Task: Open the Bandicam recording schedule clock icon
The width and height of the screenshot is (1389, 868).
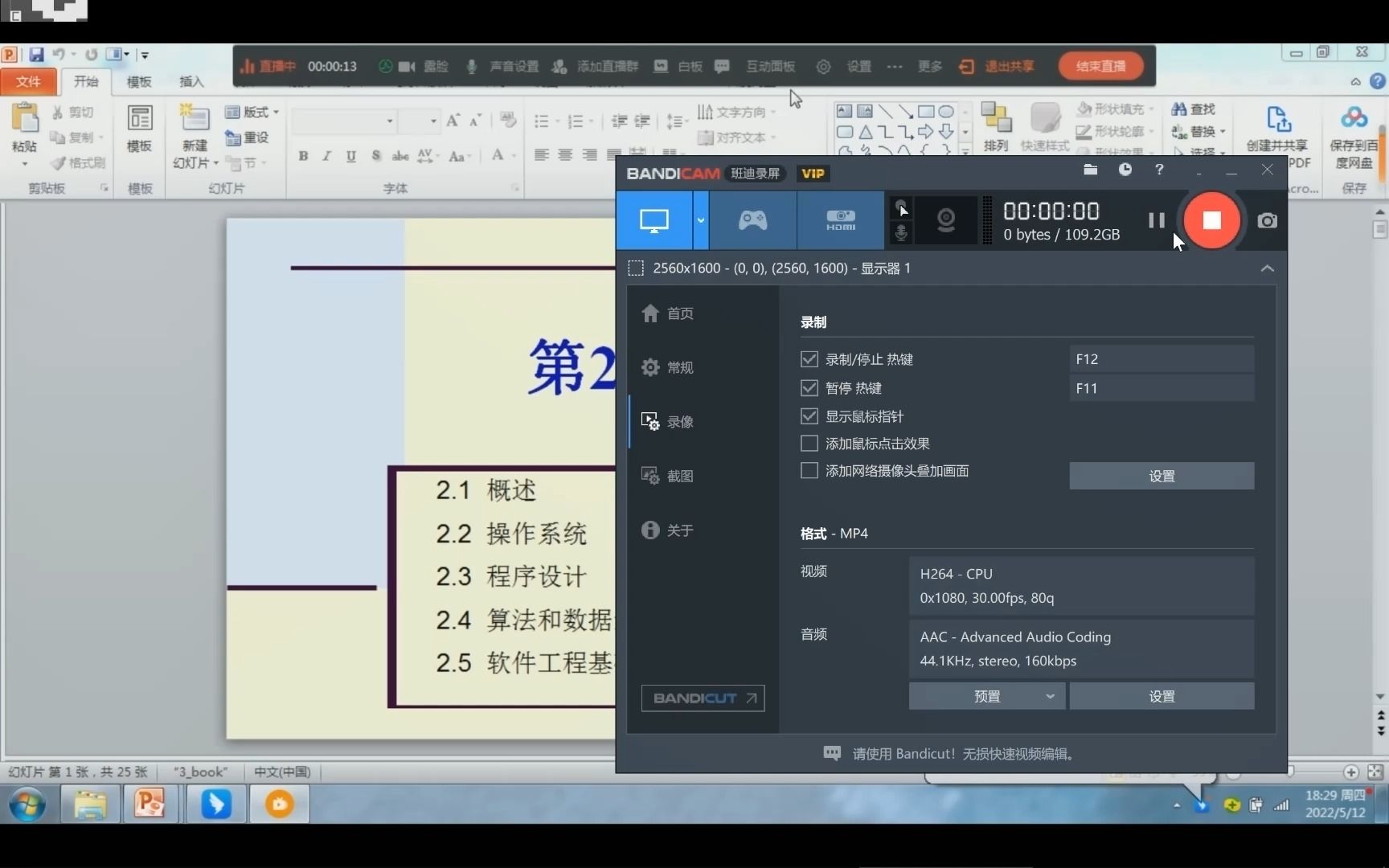Action: click(1125, 170)
